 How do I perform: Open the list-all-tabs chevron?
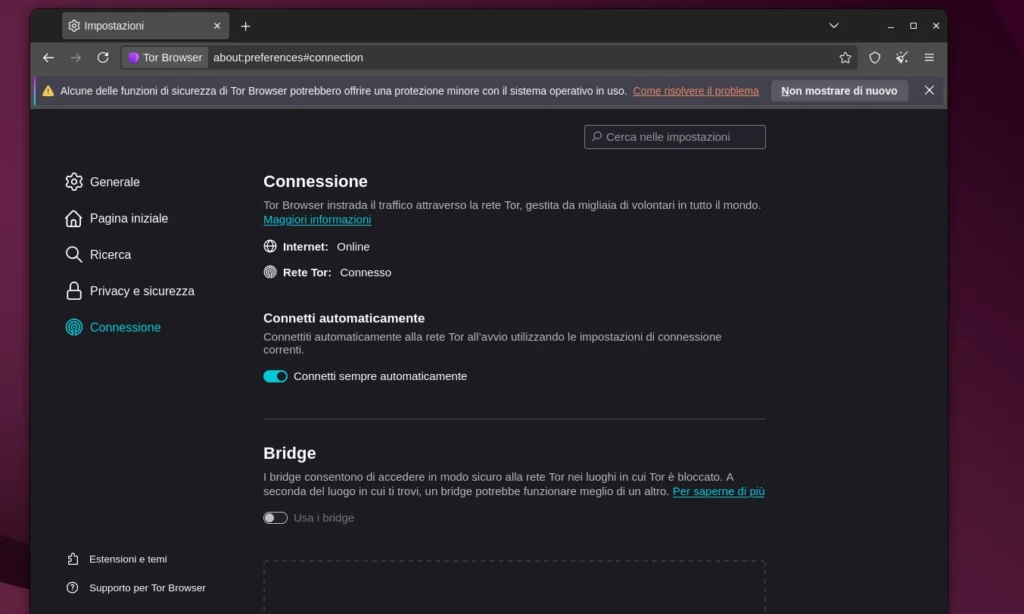(834, 25)
